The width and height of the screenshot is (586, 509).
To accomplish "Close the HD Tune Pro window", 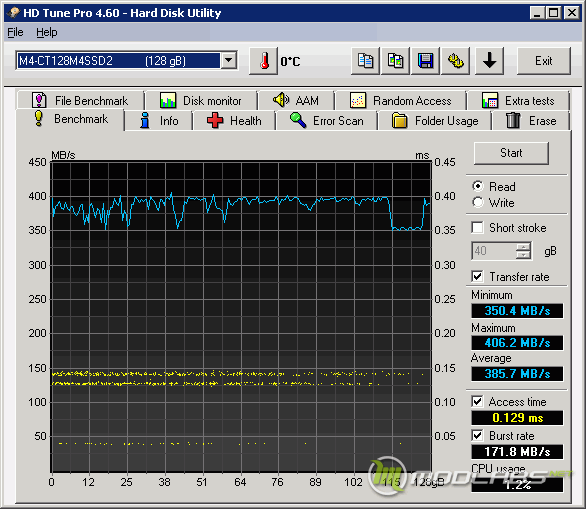I will (571, 13).
